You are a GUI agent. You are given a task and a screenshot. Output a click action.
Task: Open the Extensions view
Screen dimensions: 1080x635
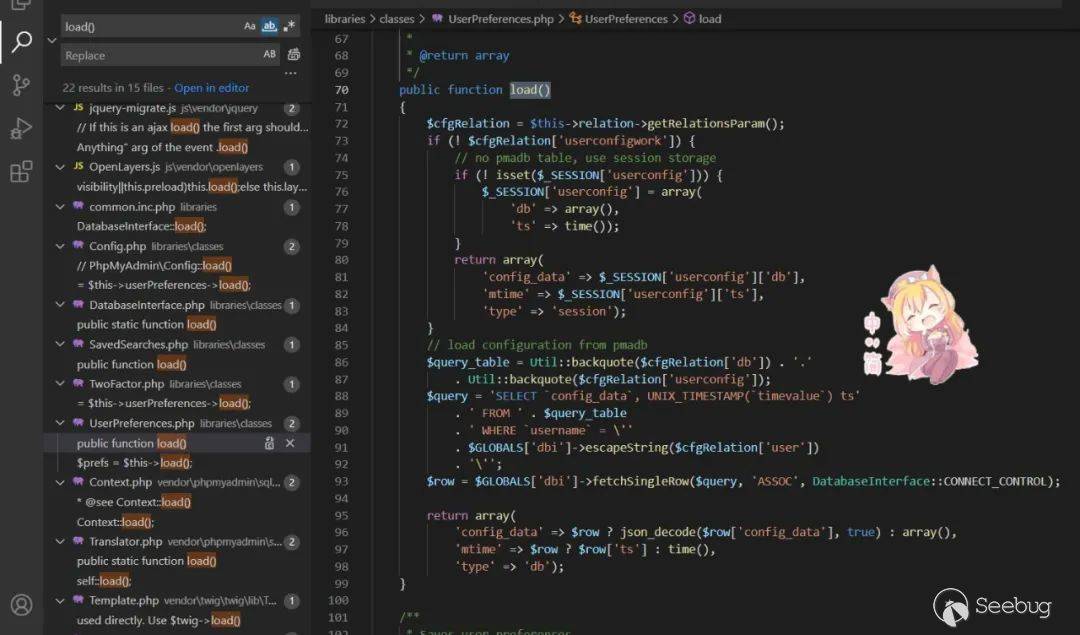coord(21,172)
